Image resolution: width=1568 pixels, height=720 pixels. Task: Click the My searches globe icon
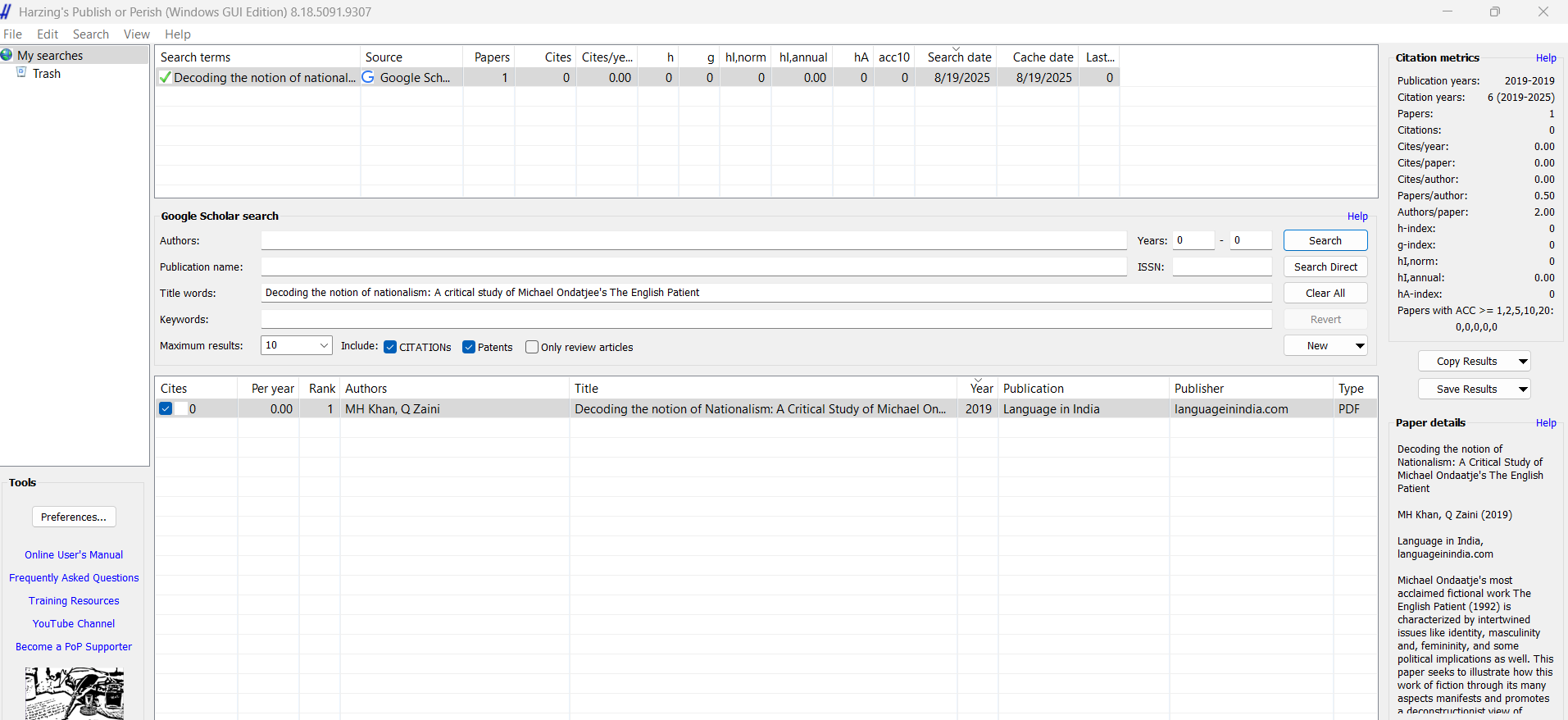point(7,55)
